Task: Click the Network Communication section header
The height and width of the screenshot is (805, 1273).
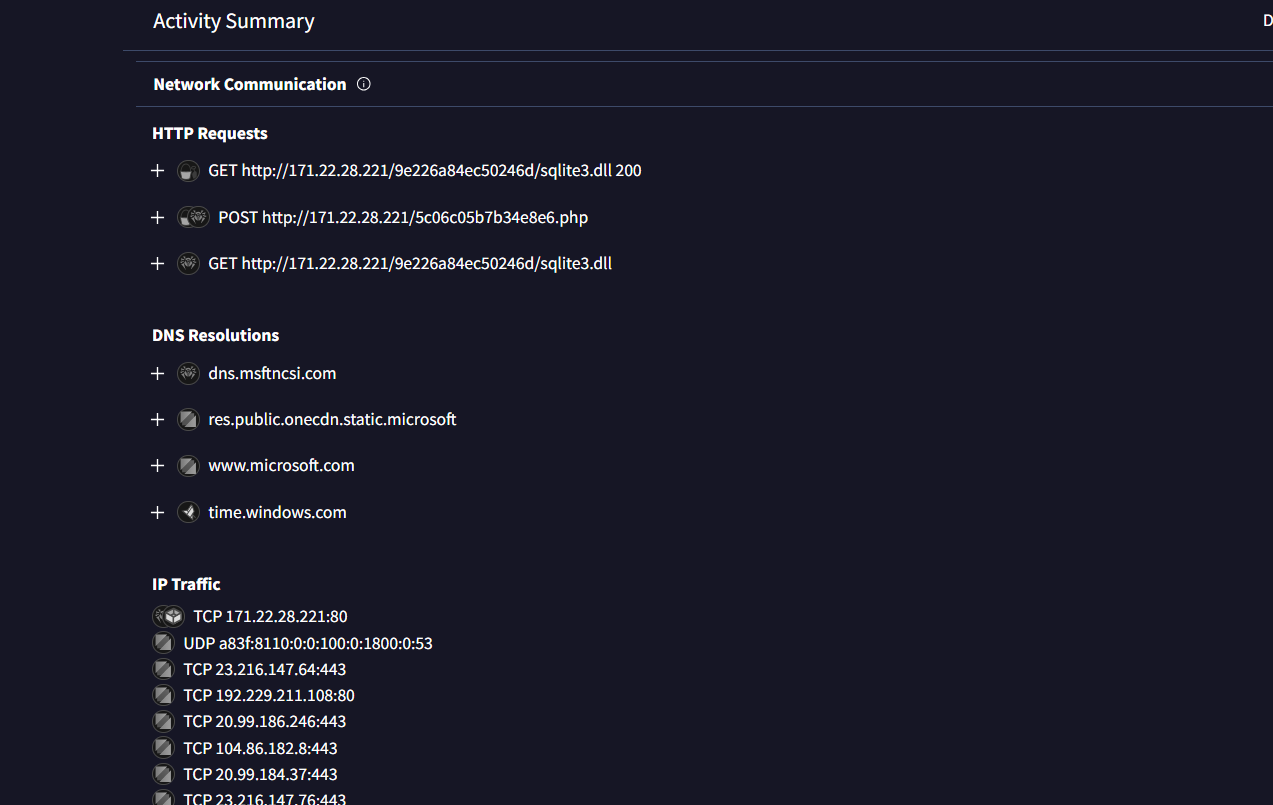Action: tap(250, 84)
